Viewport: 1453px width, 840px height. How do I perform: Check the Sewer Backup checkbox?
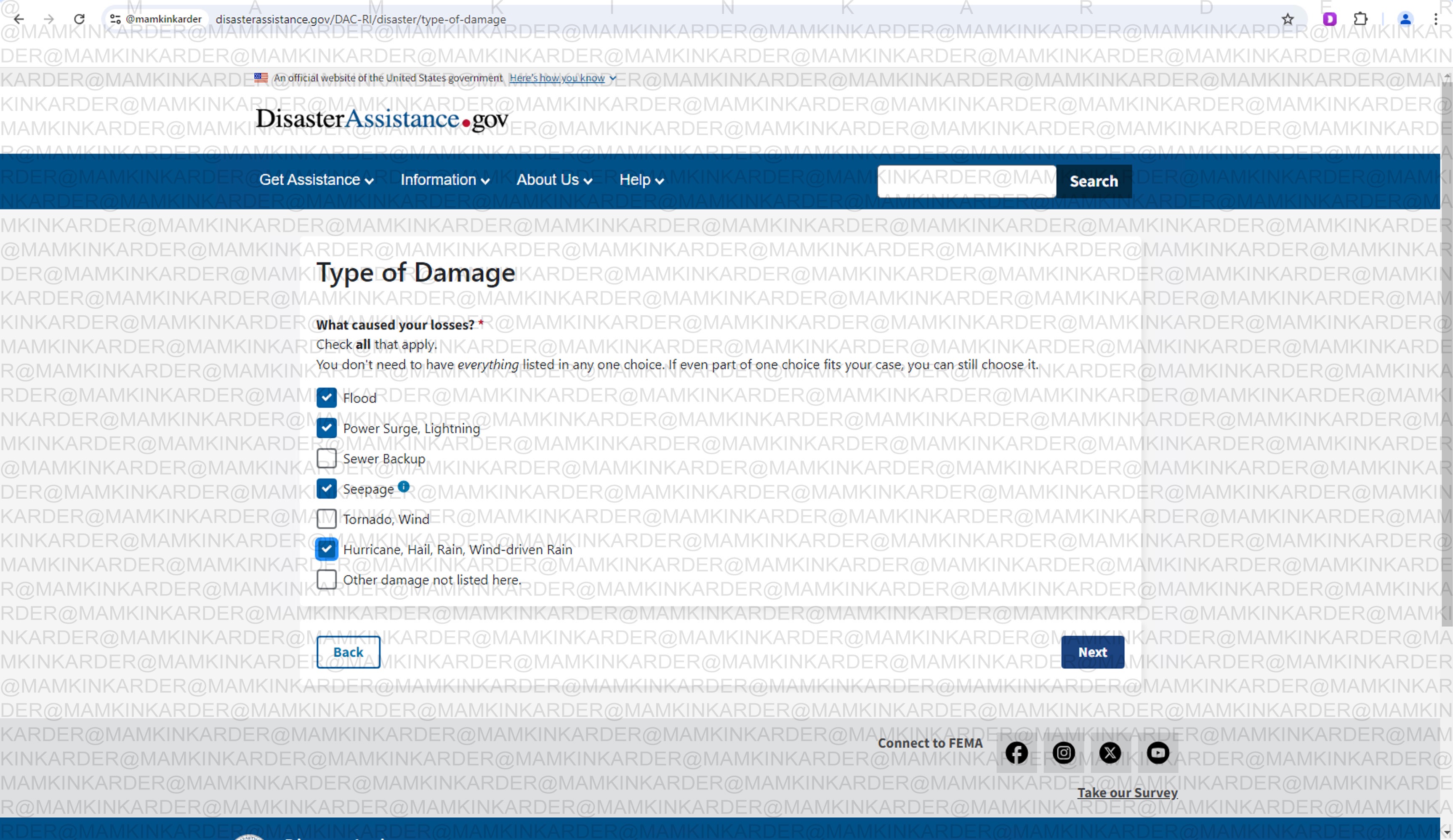pyautogui.click(x=326, y=458)
